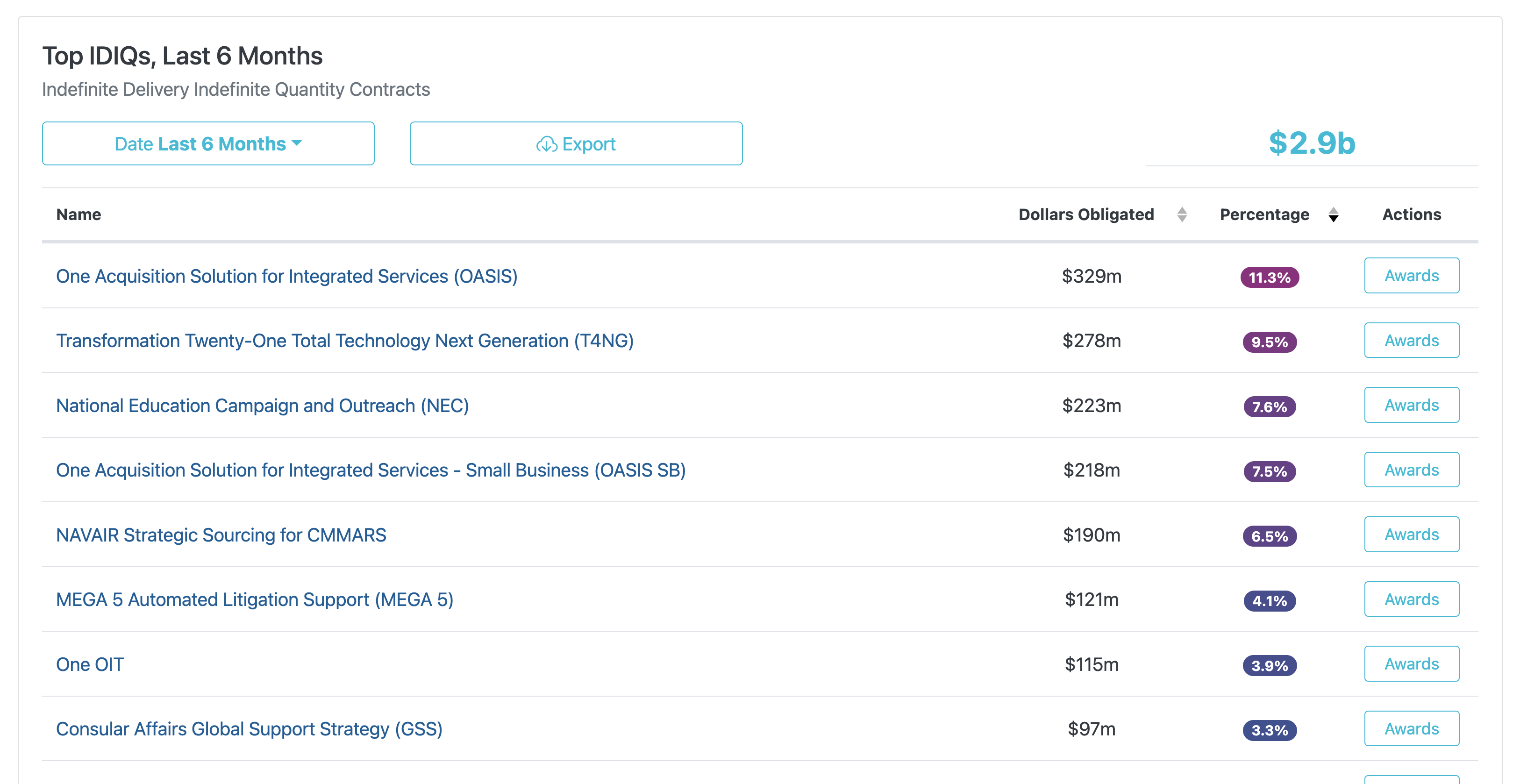Open the OASIS contract link

point(286,276)
